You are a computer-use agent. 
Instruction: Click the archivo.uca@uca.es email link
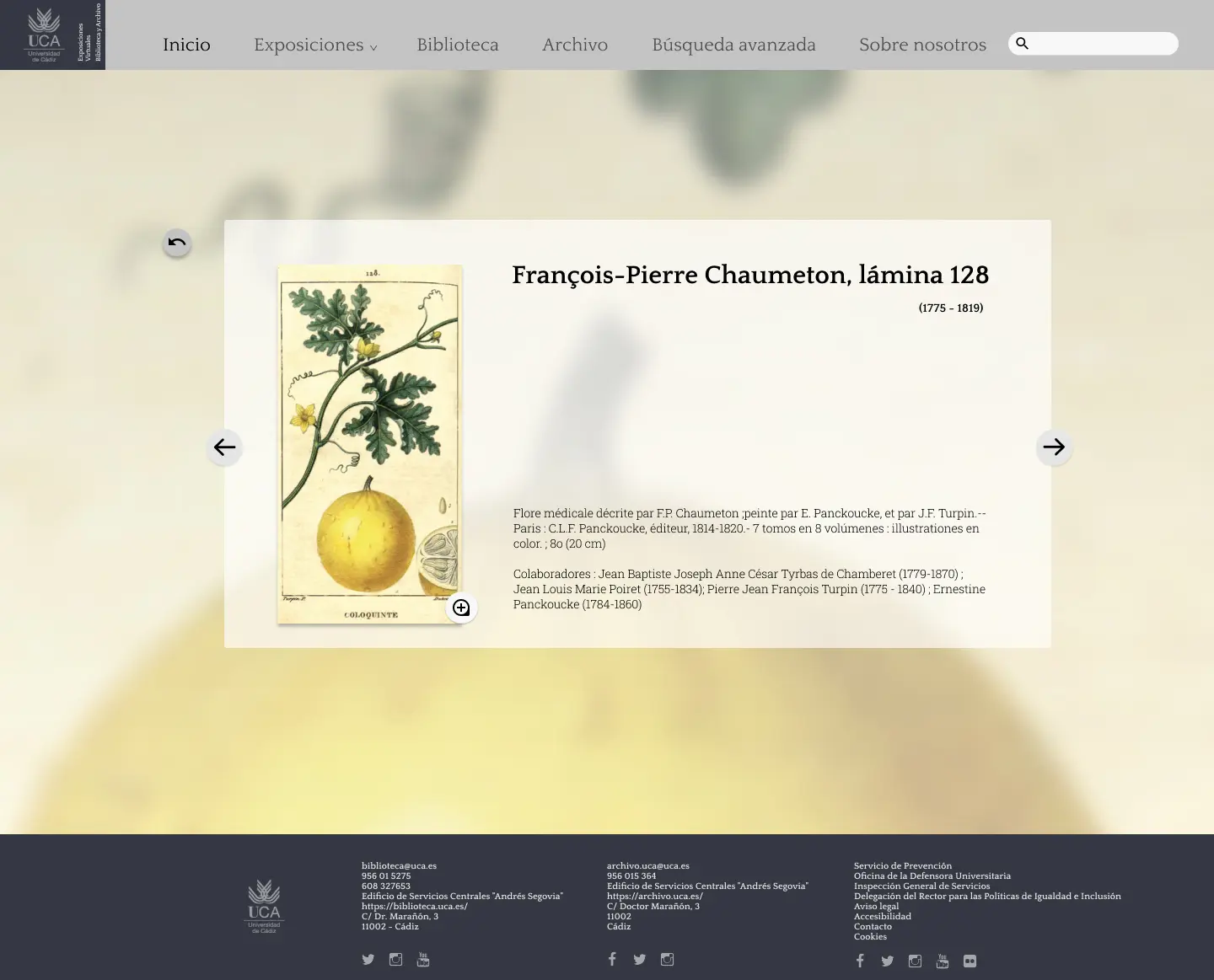point(648,865)
